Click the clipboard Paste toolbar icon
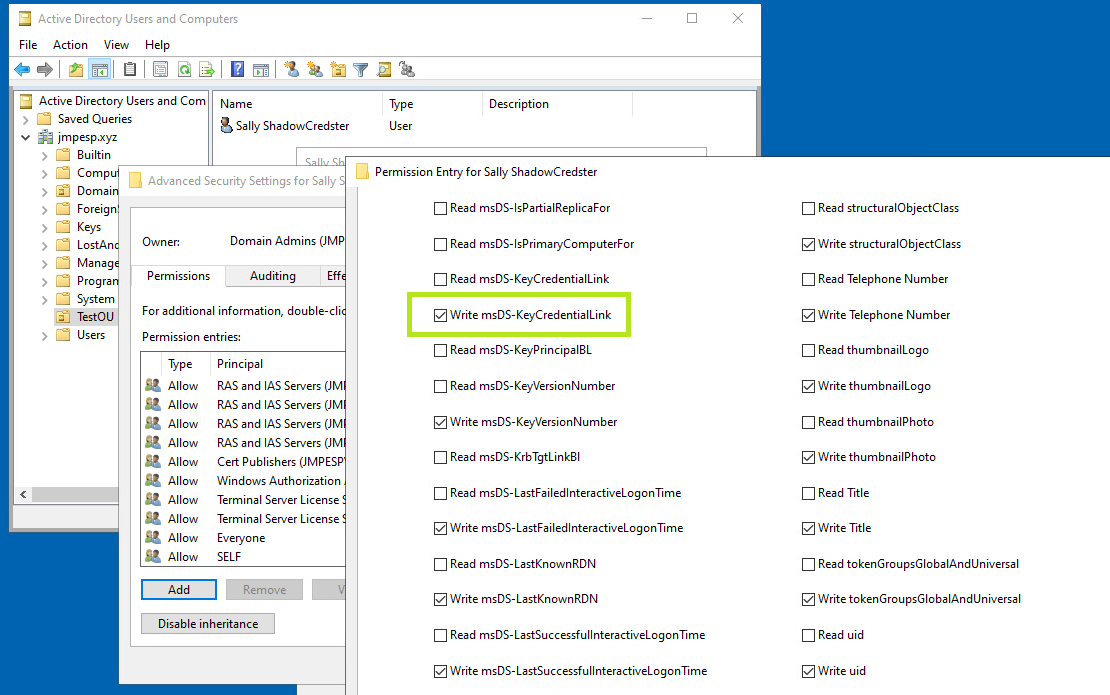Screen dimensions: 1110x695 point(130,69)
